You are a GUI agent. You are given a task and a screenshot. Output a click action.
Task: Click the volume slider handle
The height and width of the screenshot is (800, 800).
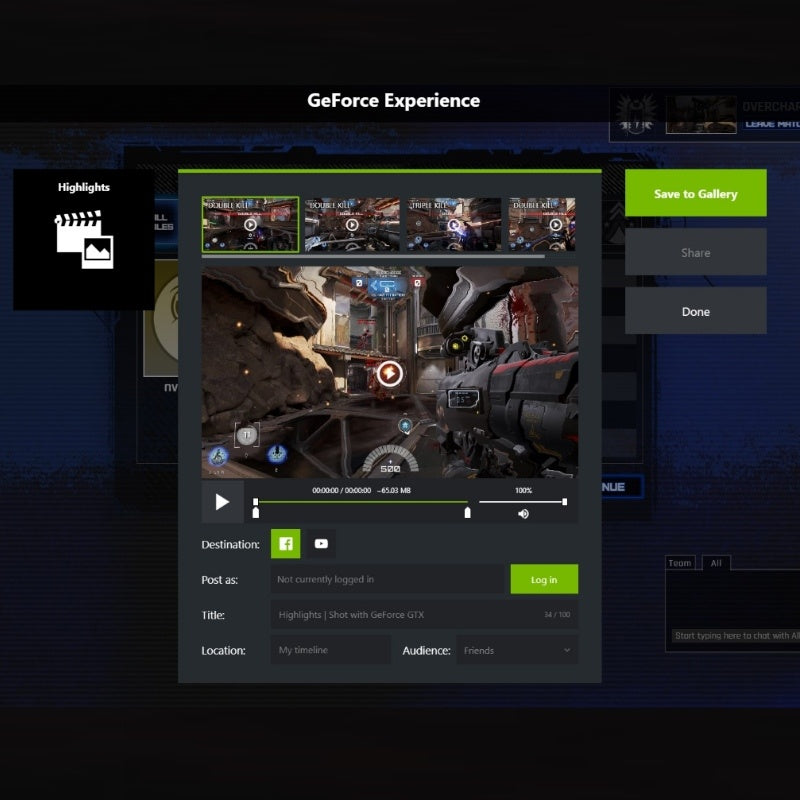point(564,502)
